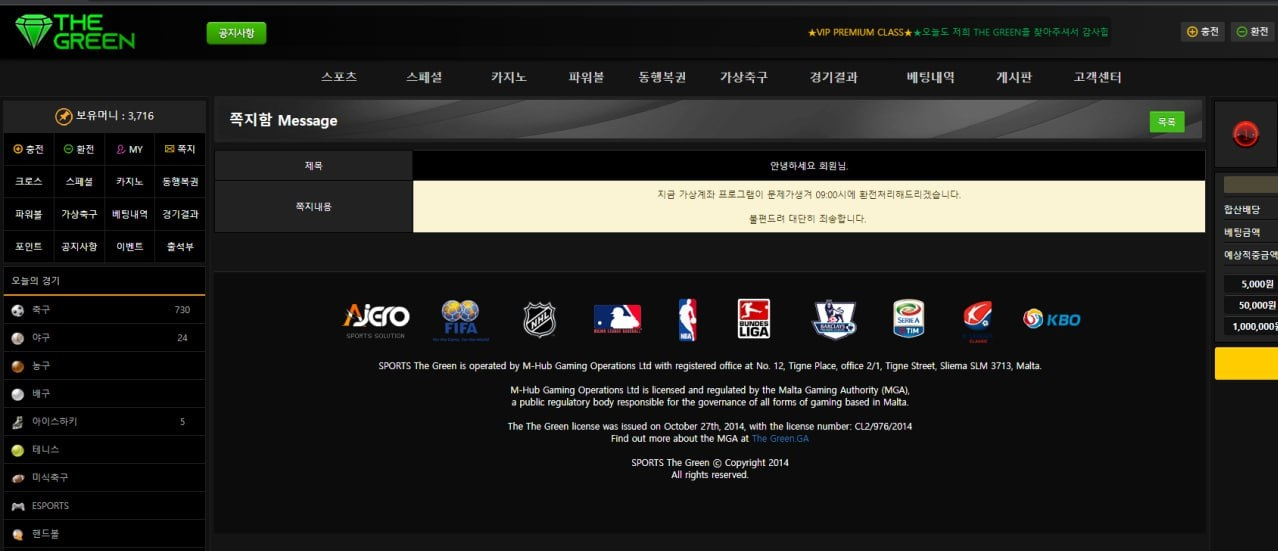The image size is (1278, 551).
Task: Click the FIFA logo in footer
Action: pyautogui.click(x=460, y=319)
